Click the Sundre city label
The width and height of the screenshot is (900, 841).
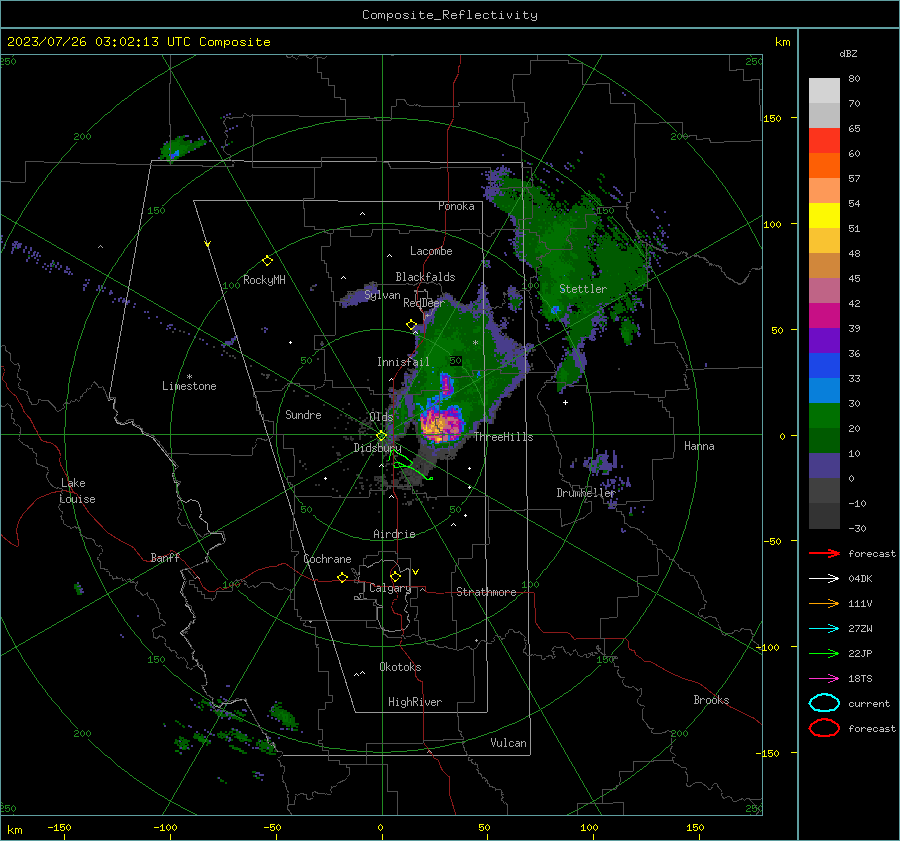303,414
